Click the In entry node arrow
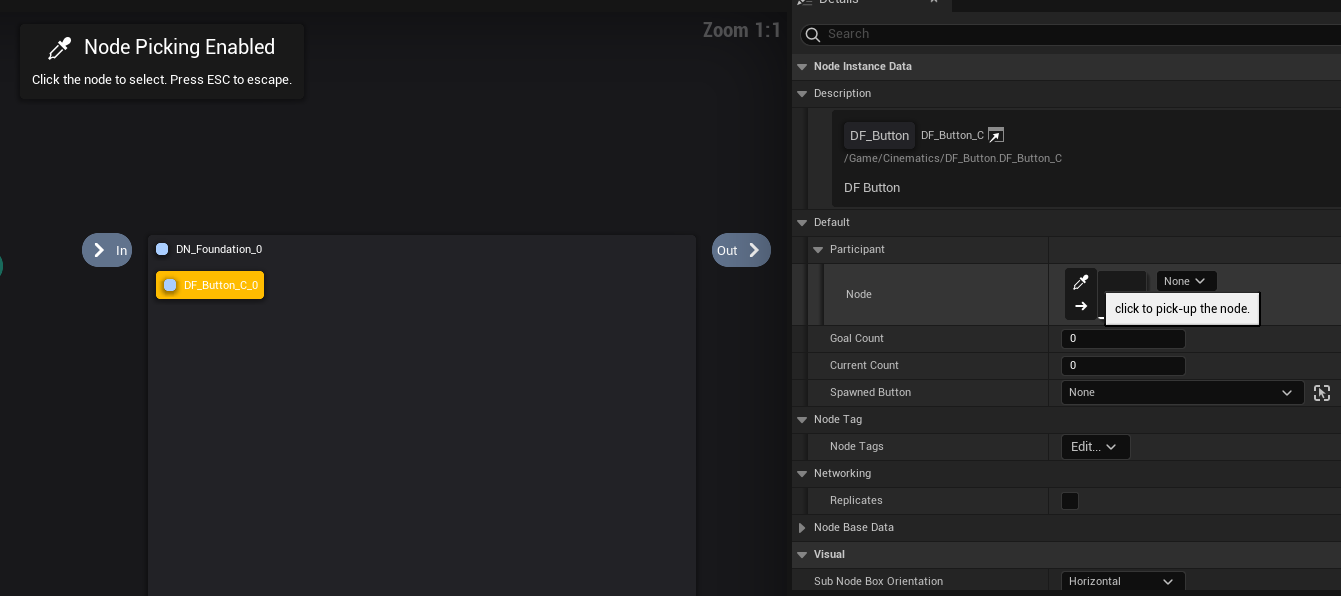This screenshot has width=1341, height=596. [x=99, y=250]
